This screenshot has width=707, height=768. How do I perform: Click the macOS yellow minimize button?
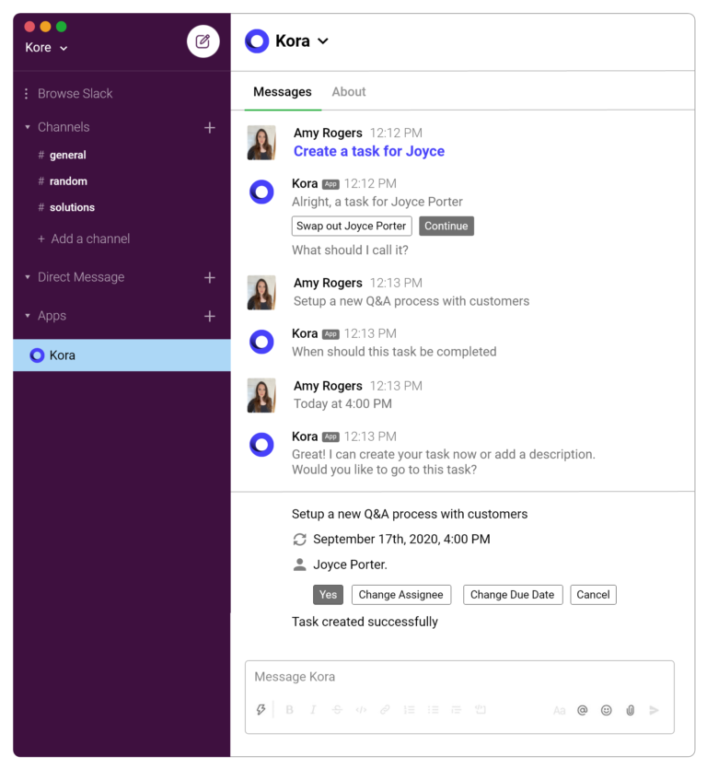[46, 26]
